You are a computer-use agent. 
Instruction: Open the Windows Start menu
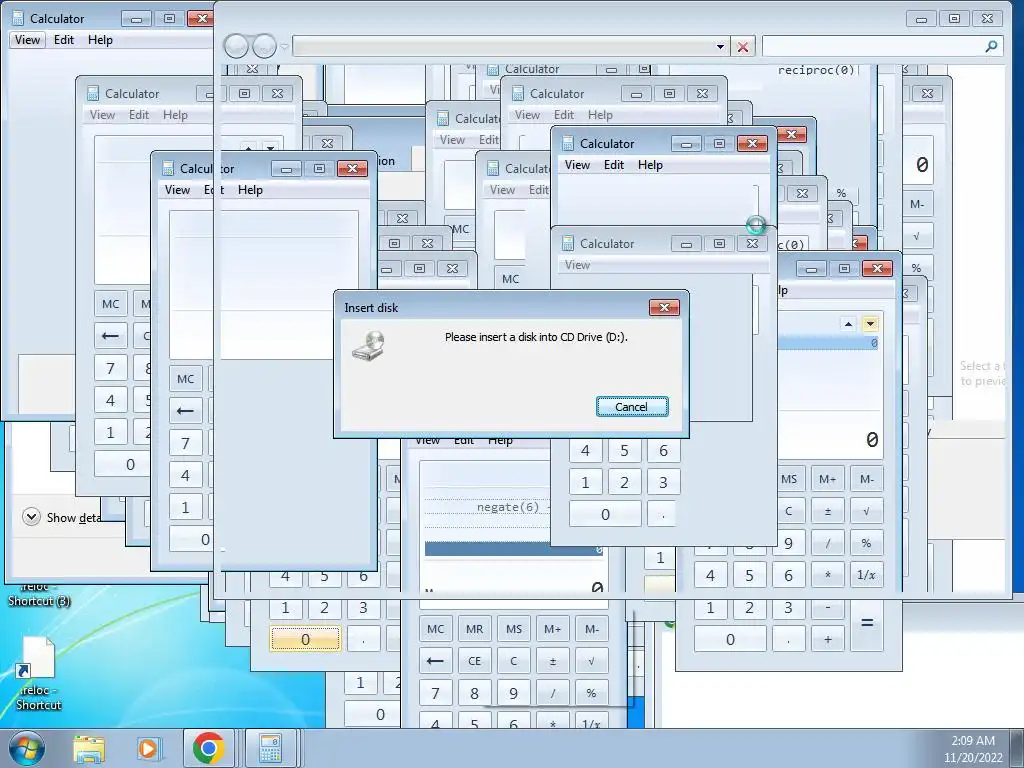click(x=26, y=748)
